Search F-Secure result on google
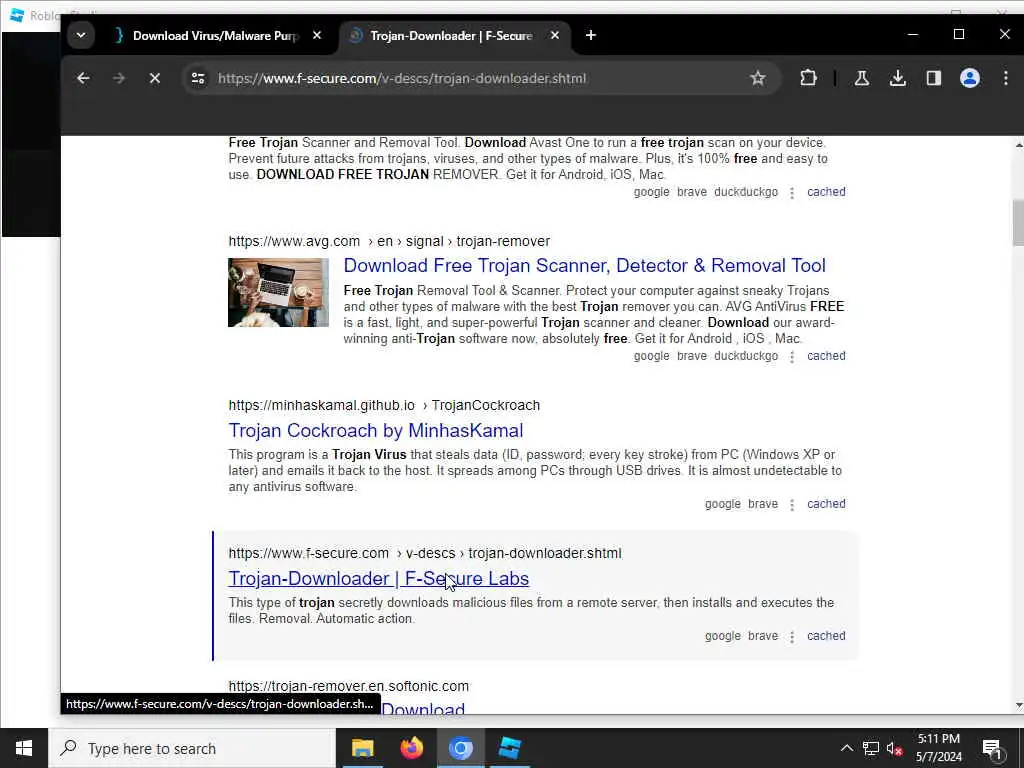1024x768 pixels. pos(722,635)
